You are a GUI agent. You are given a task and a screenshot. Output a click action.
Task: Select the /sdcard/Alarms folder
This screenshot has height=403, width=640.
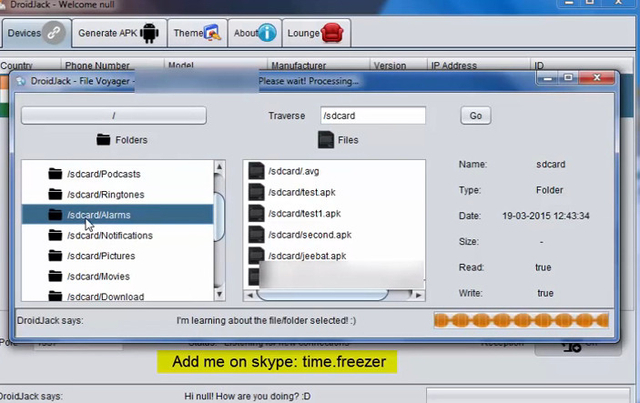(118, 214)
